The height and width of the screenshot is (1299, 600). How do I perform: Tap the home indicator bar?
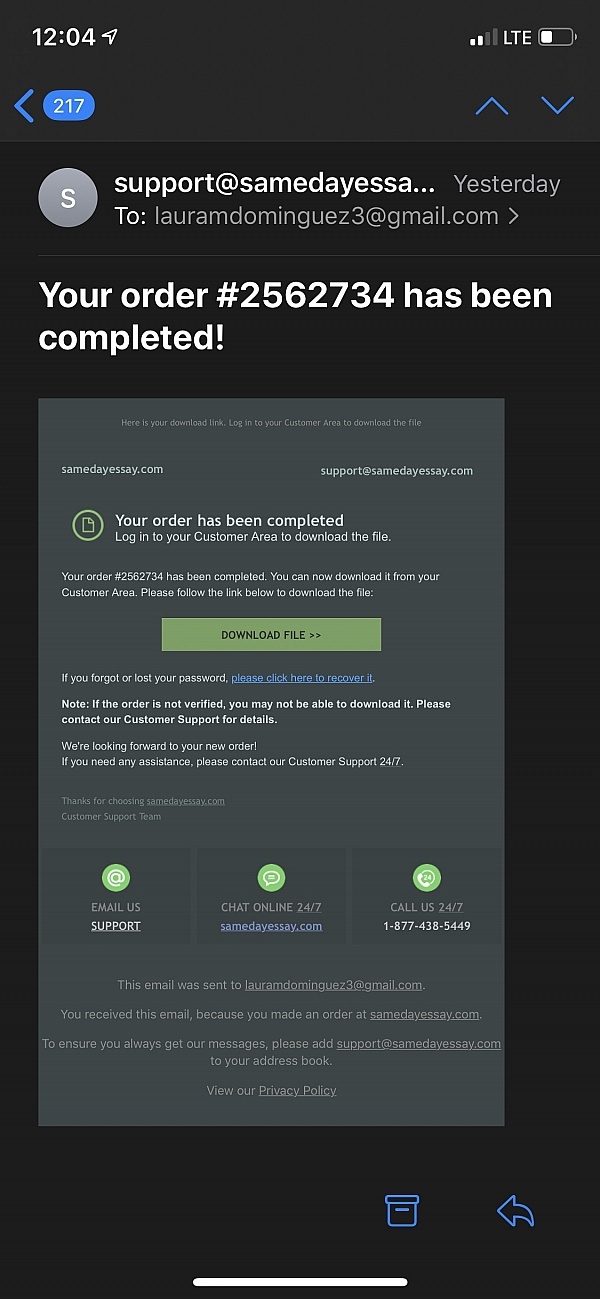pos(300,1282)
